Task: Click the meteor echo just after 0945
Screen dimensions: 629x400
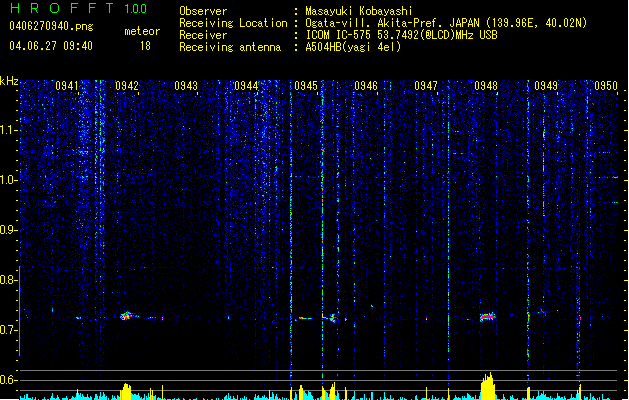Action: (332, 318)
